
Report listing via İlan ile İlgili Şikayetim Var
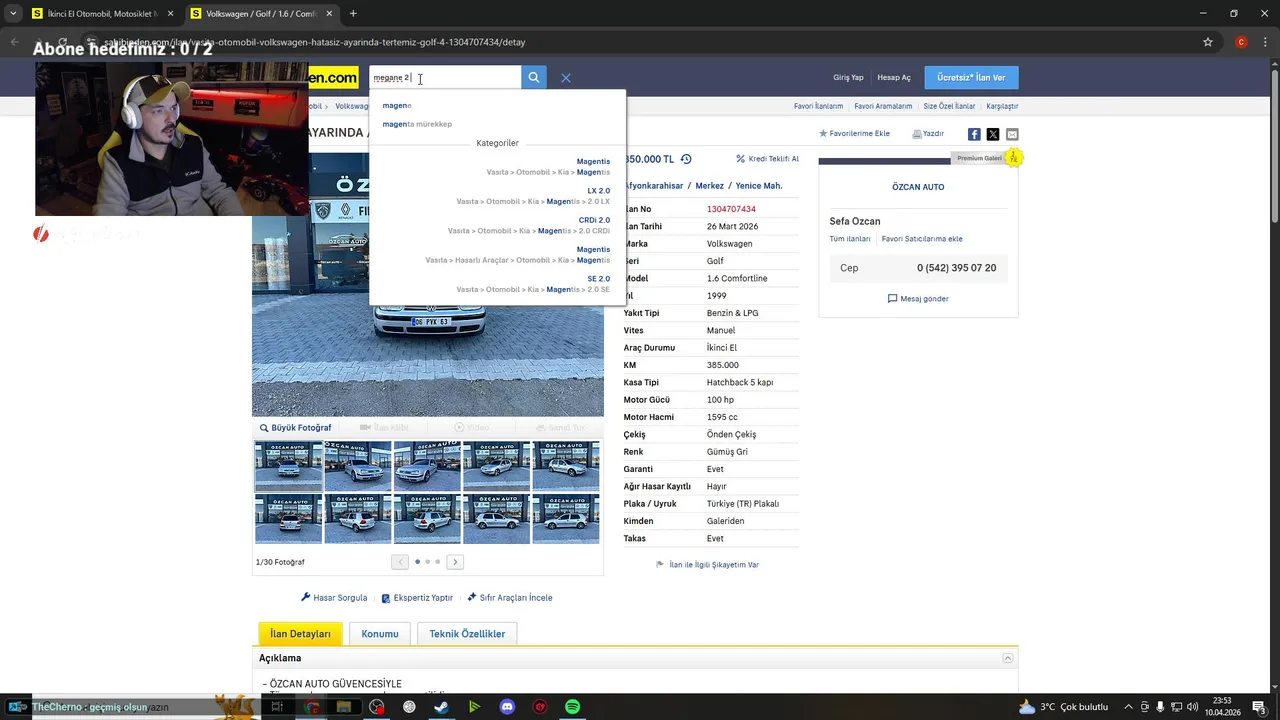[x=708, y=565]
